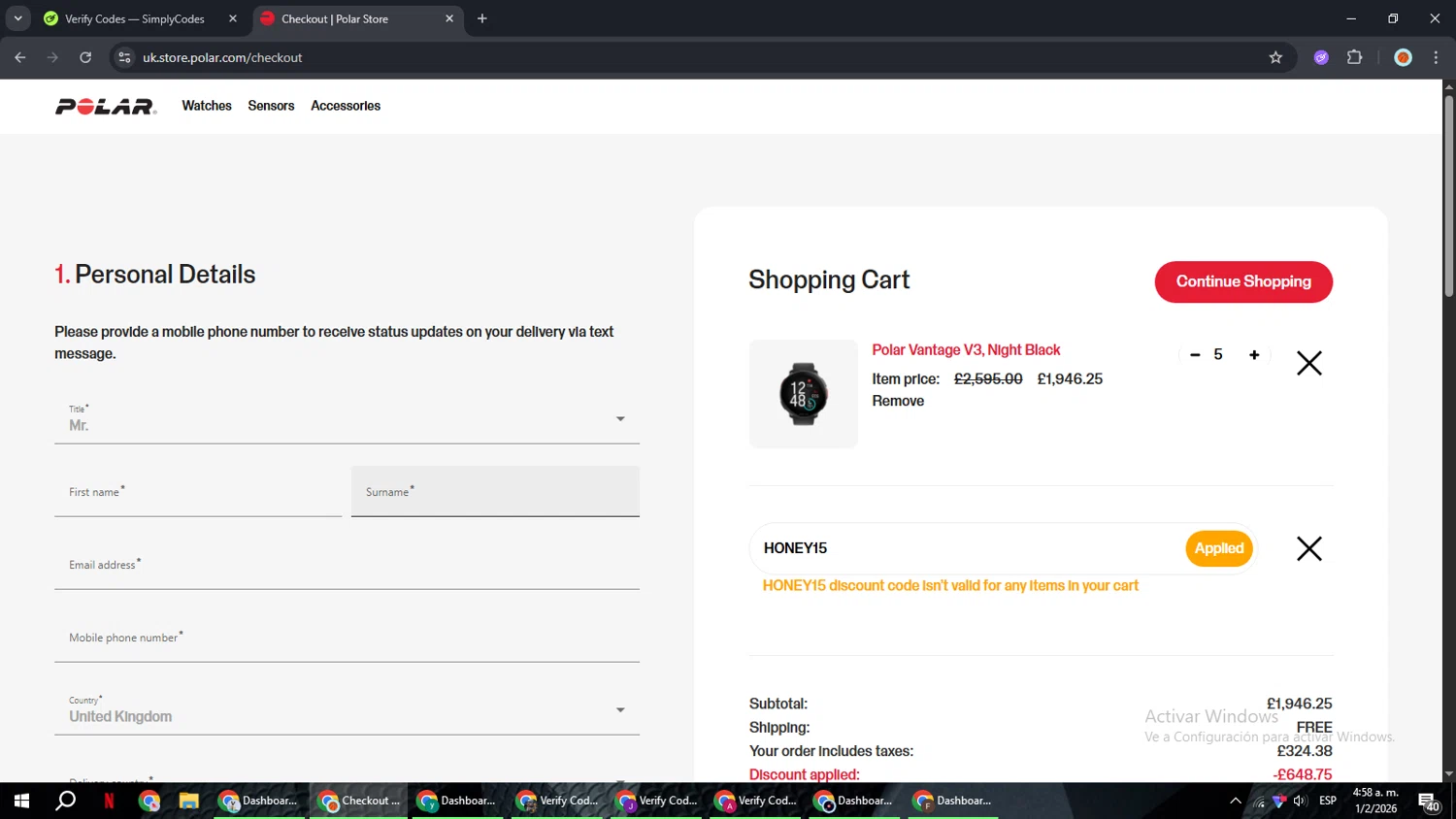This screenshot has width=1456, height=819.
Task: Go forward in browser history
Action: (x=52, y=57)
